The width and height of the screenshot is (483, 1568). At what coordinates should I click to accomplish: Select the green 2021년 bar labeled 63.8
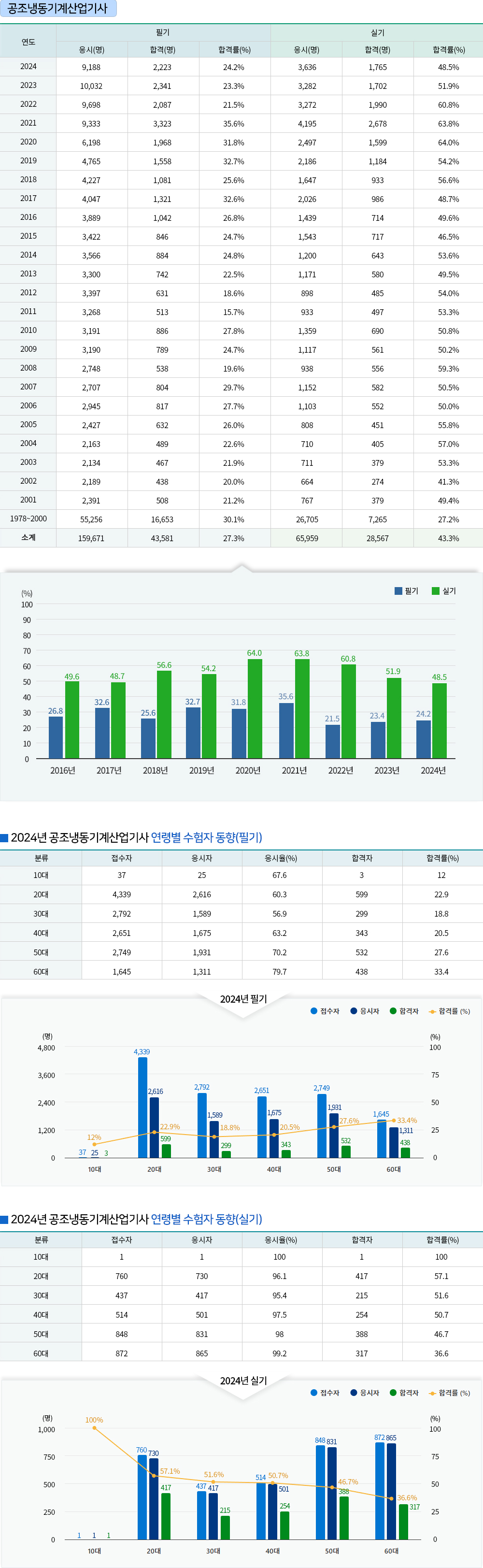click(302, 708)
